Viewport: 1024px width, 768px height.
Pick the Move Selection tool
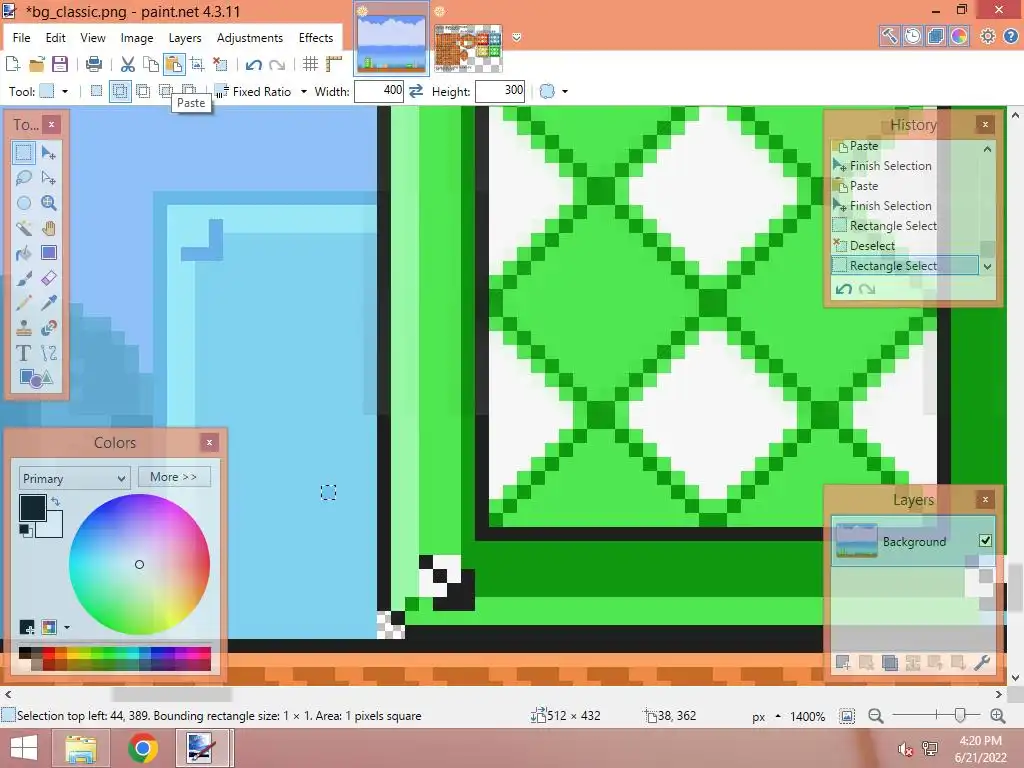[49, 178]
